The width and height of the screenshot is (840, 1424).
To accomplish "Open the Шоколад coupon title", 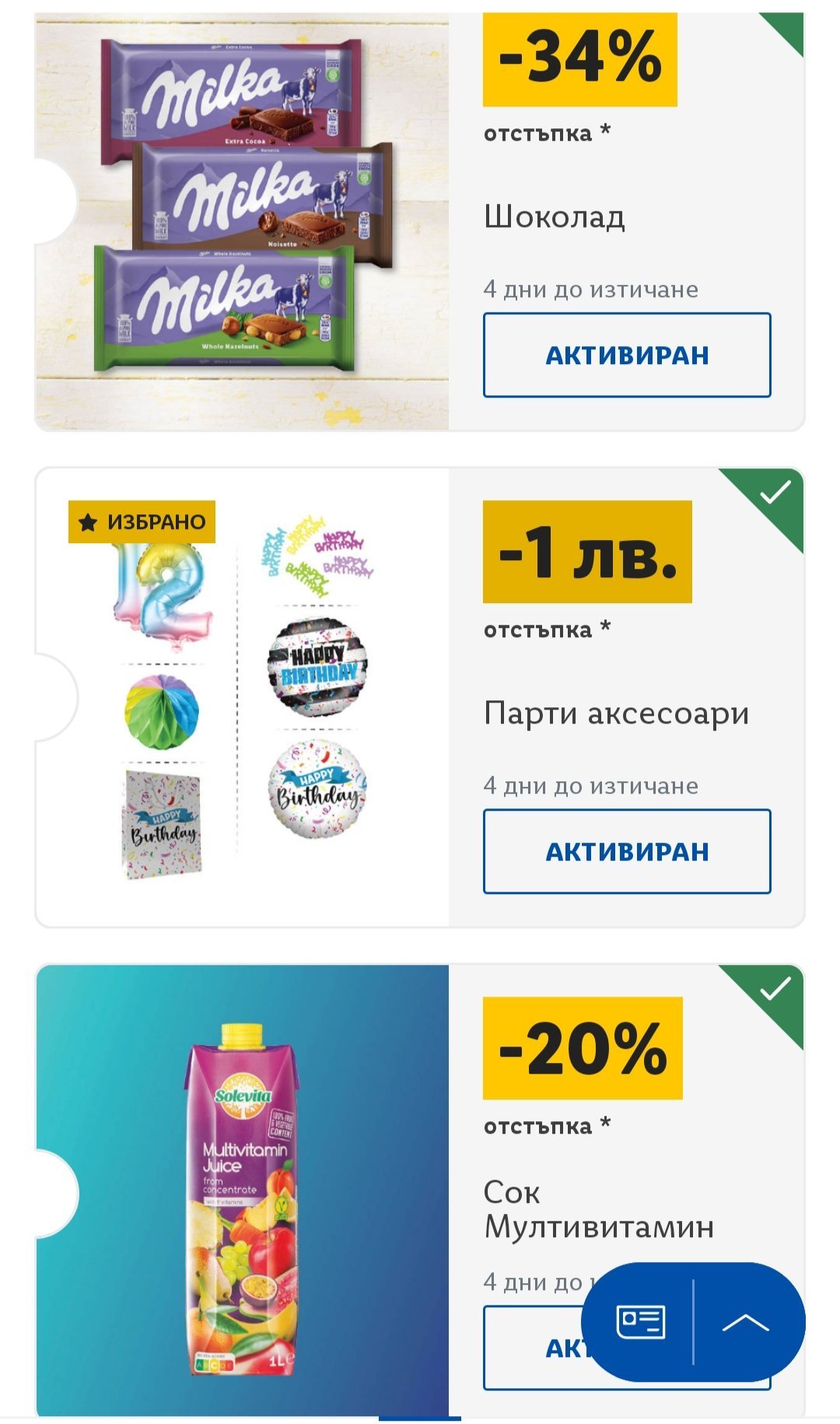I will point(555,216).
